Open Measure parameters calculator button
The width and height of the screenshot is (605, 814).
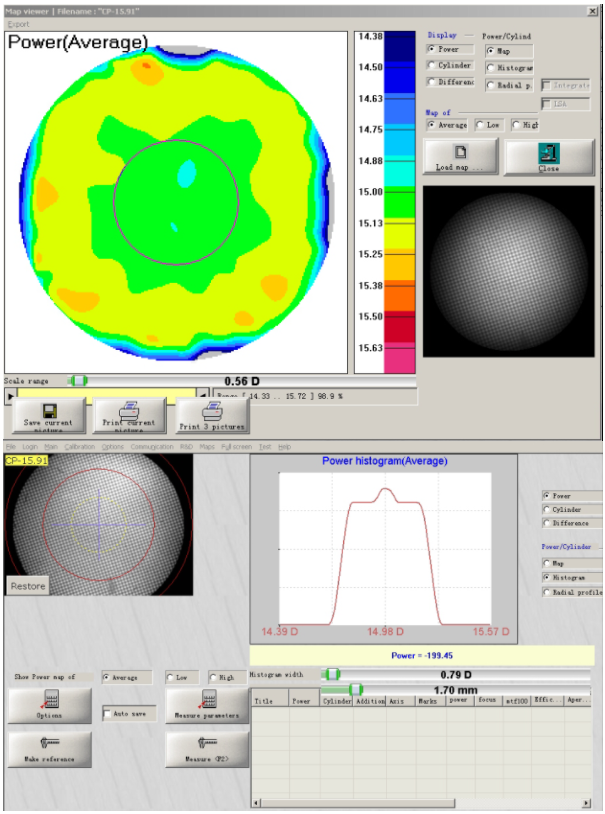coord(207,706)
